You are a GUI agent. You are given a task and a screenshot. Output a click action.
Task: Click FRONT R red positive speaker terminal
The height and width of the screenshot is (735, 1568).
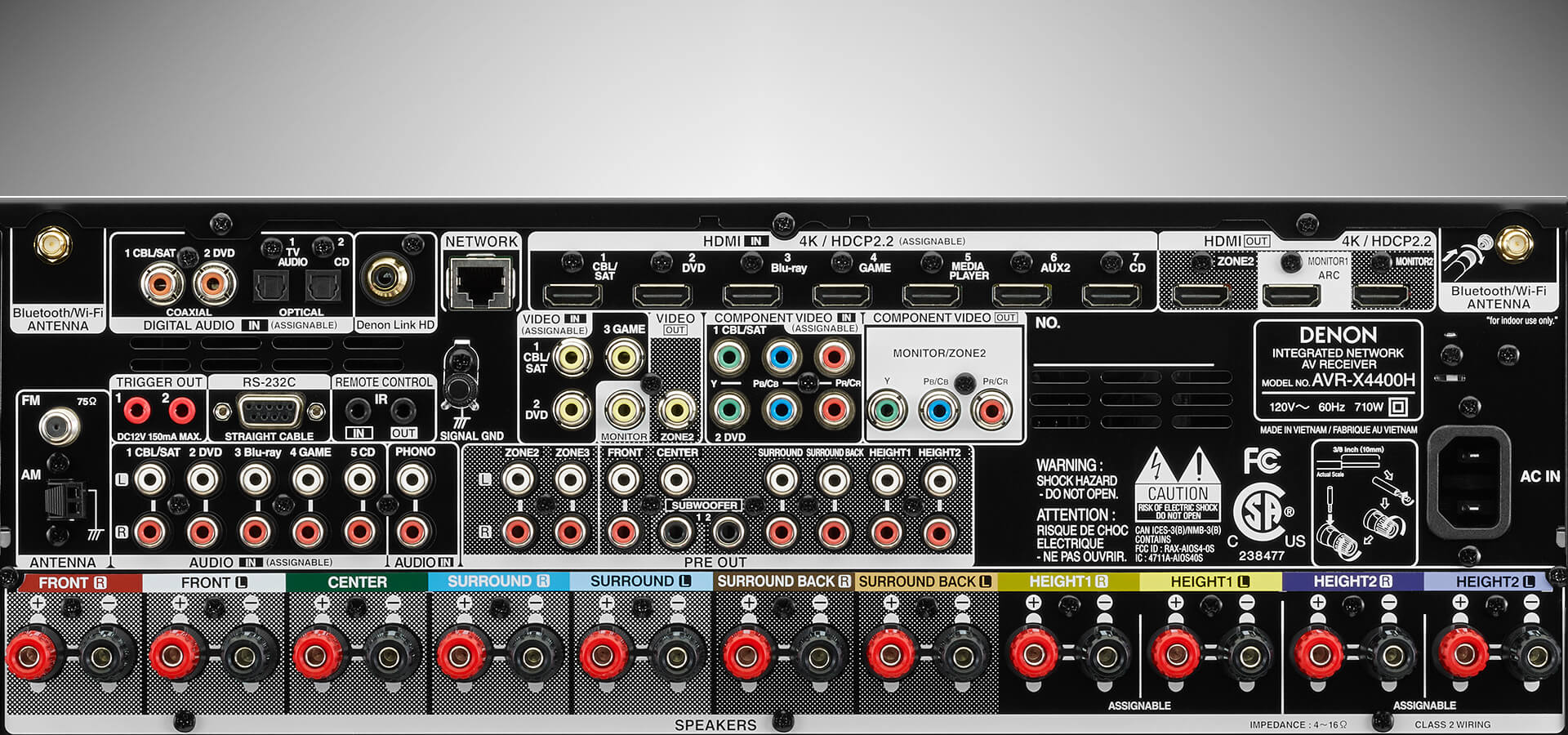point(31,655)
